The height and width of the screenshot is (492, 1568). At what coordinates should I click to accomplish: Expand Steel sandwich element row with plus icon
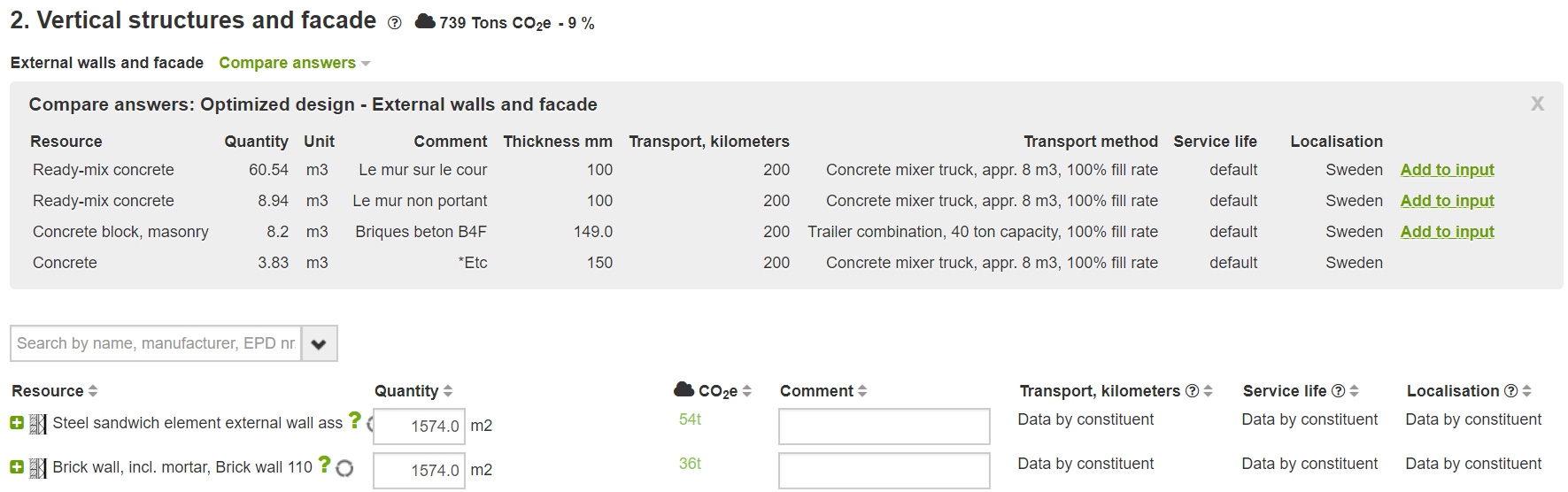17,423
